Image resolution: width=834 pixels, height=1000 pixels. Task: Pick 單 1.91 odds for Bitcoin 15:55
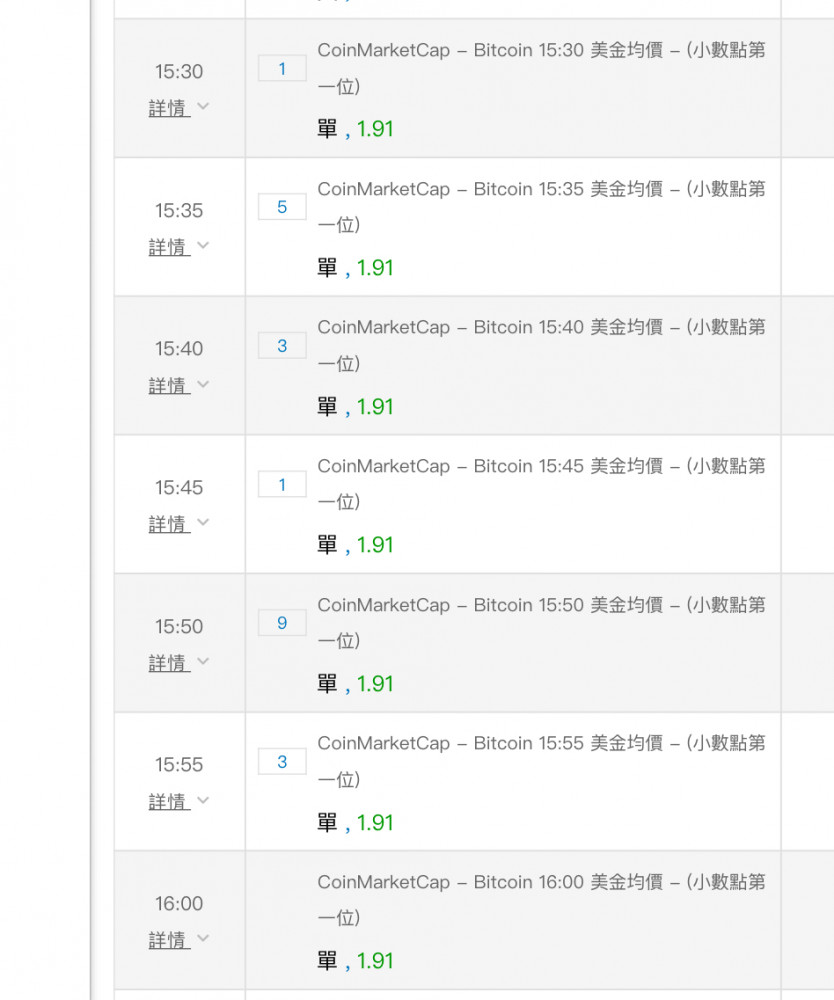pos(356,823)
